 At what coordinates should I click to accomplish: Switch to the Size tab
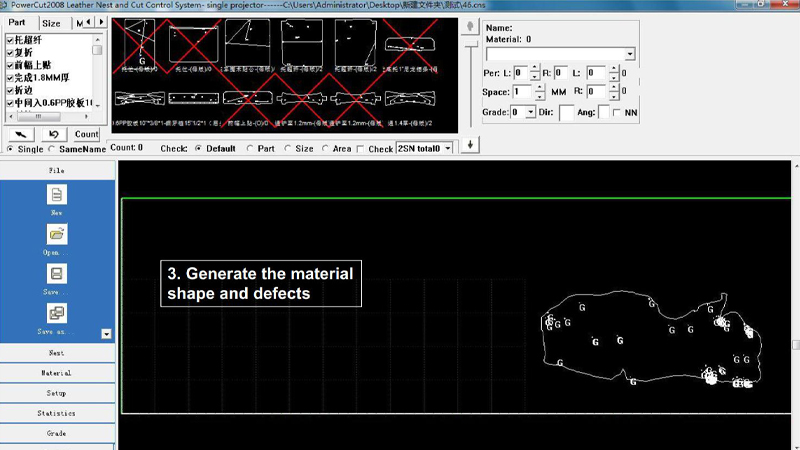(x=51, y=23)
